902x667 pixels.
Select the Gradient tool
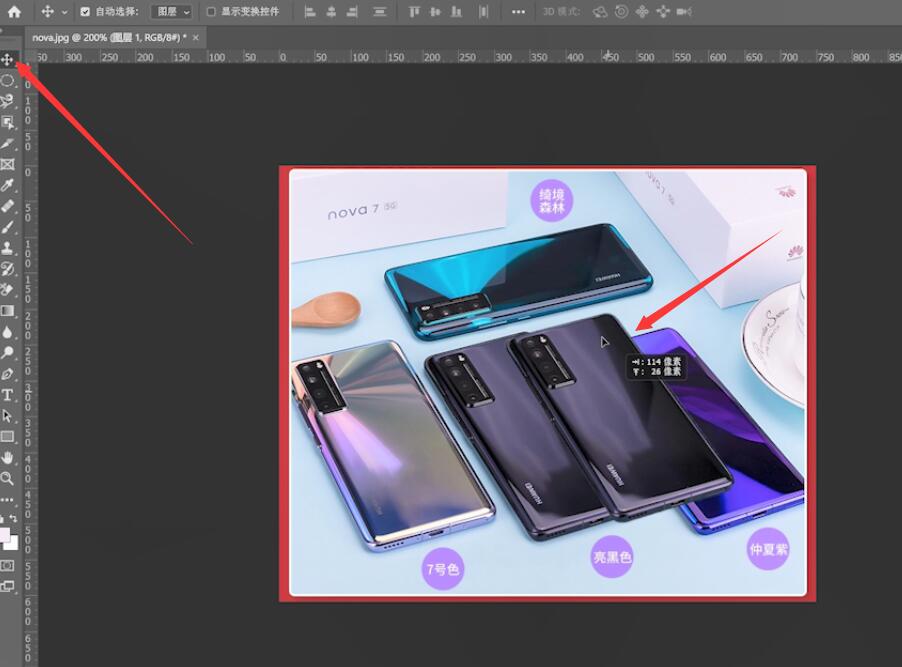[7, 311]
